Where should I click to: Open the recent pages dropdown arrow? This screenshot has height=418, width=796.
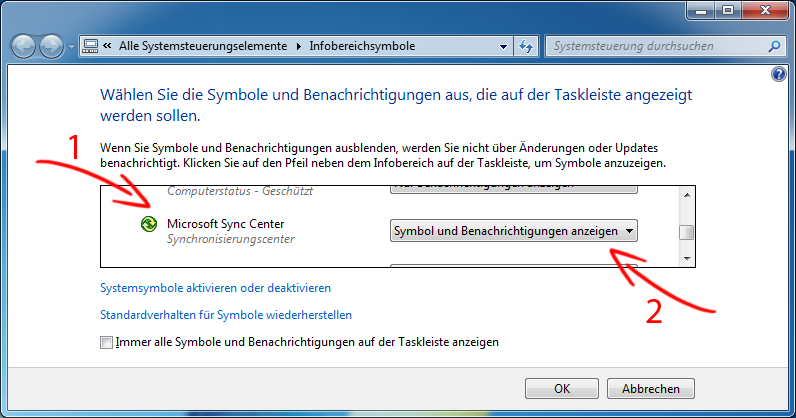pyautogui.click(x=71, y=47)
